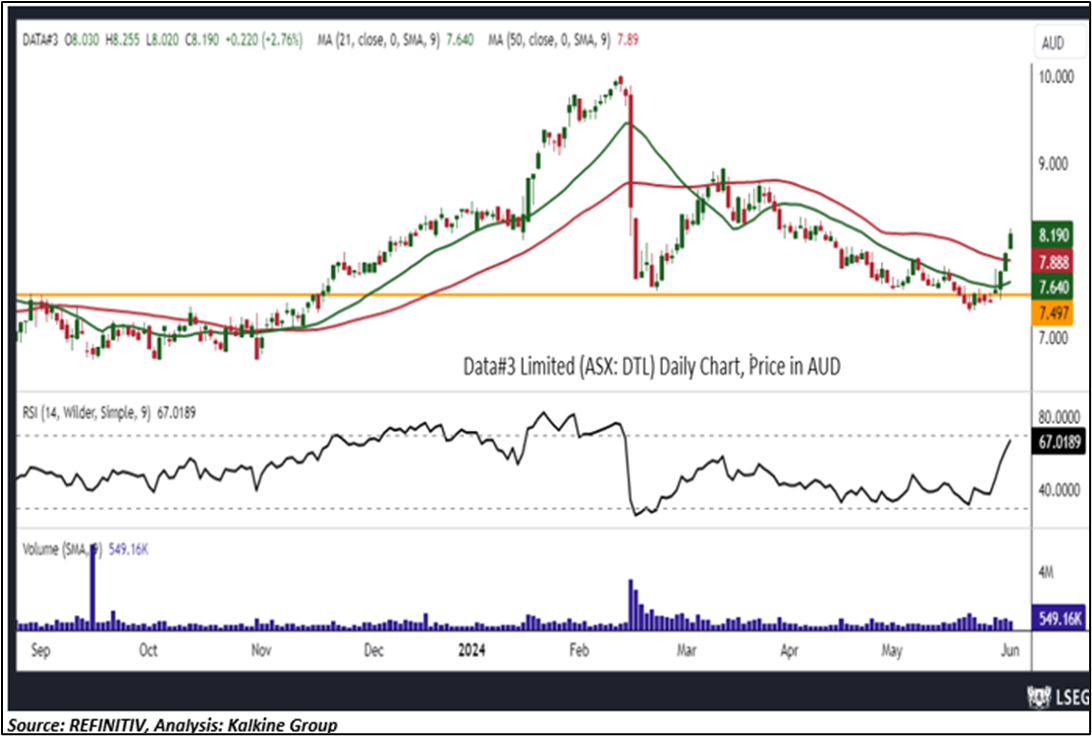The height and width of the screenshot is (736, 1092).
Task: Open the RSI (14, Wilder, Simple, 9) legend
Action: [x=85, y=413]
